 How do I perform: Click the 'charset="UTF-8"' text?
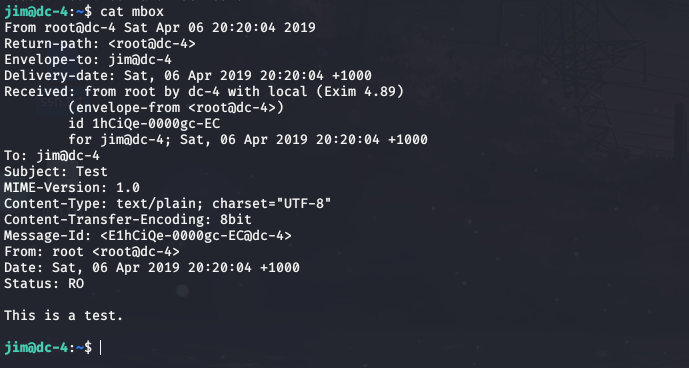point(272,204)
